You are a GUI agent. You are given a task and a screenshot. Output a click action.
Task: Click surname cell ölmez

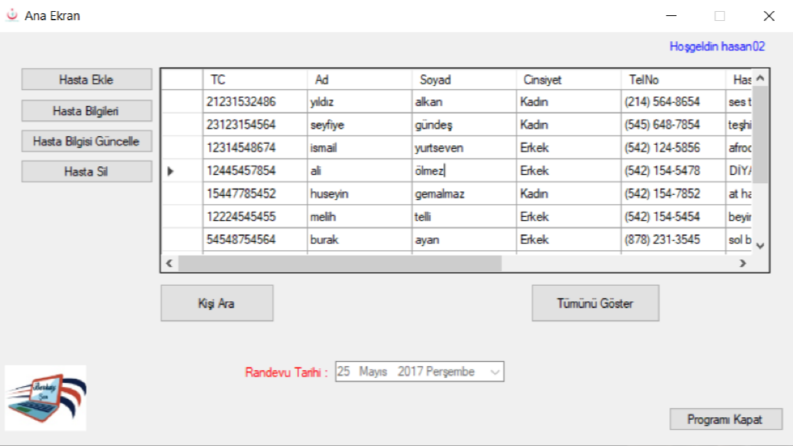(464, 171)
